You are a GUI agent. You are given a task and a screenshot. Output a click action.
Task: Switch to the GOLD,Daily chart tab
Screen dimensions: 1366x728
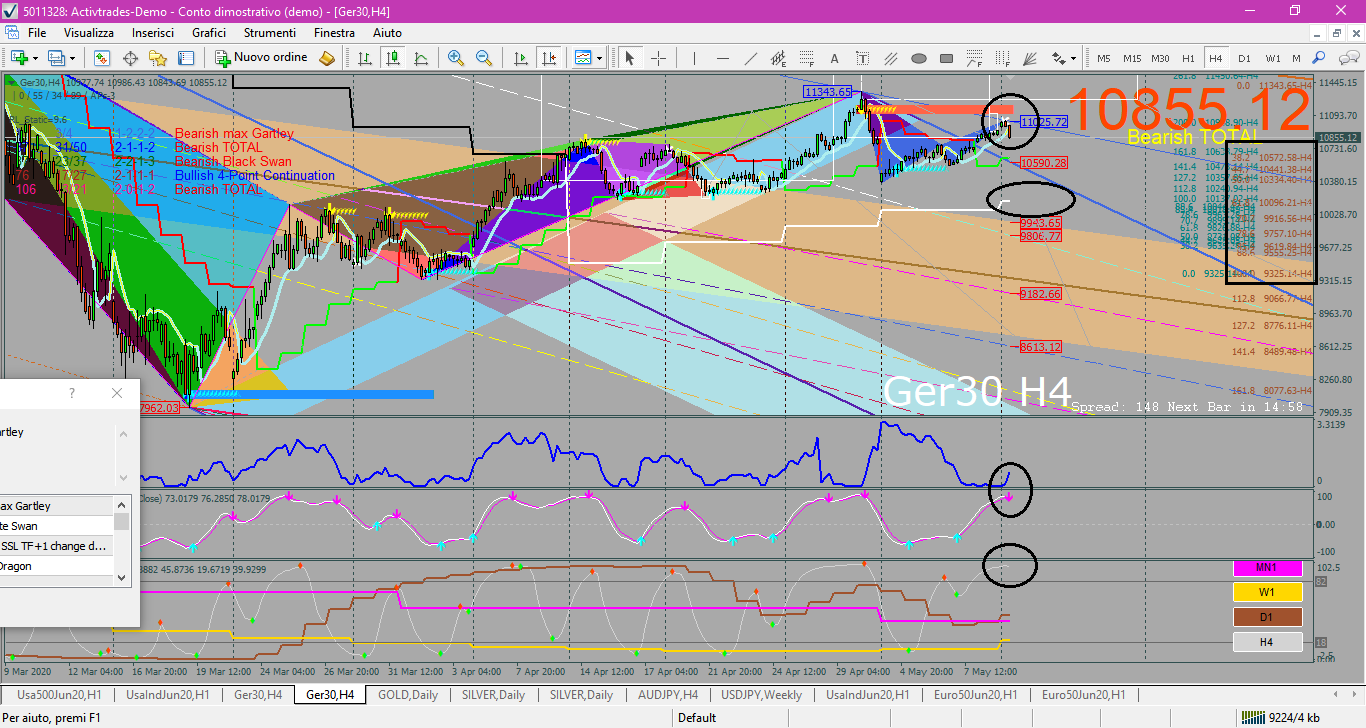tap(407, 694)
